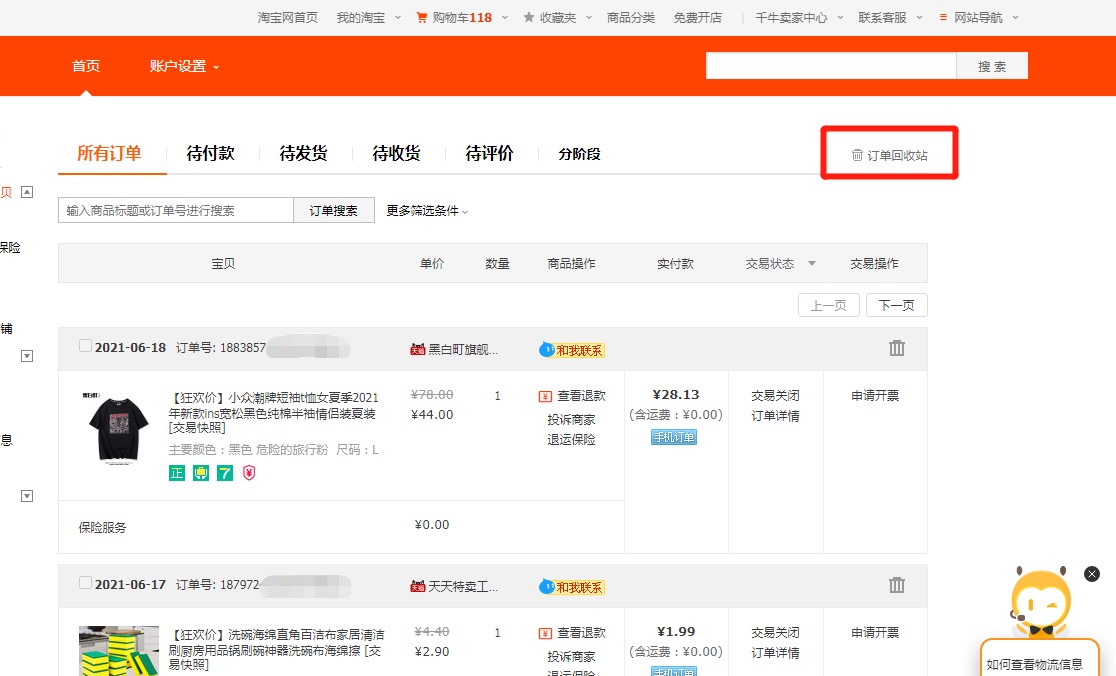The height and width of the screenshot is (676, 1116).
Task: Click the site navigation menu icon
Action: click(x=943, y=17)
